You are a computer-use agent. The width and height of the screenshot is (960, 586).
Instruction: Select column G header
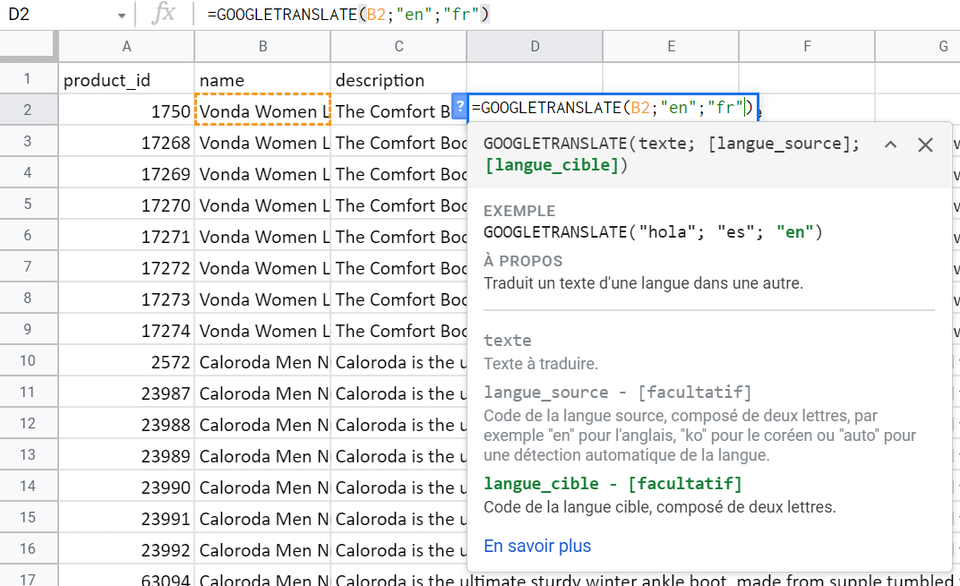(918, 47)
